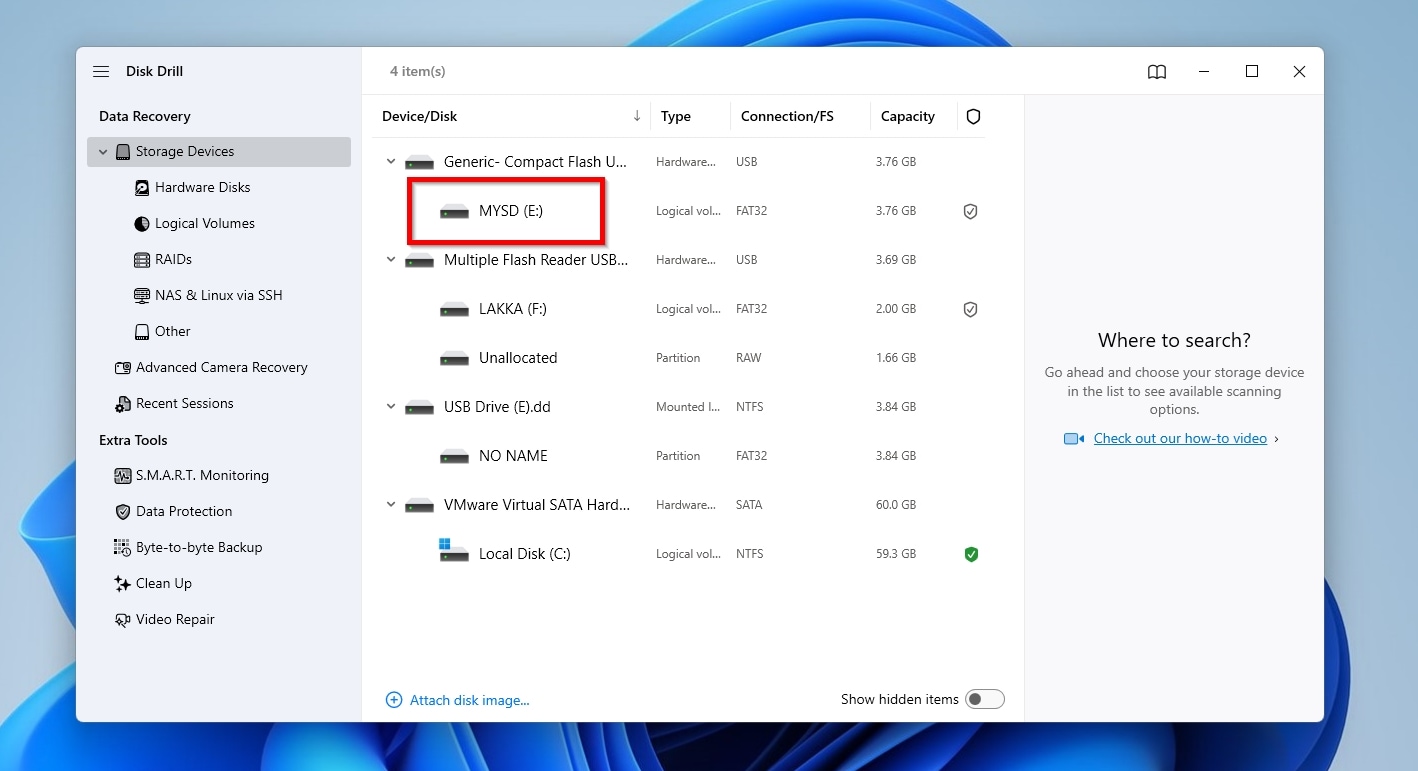Click the 60.0 GB capacity value
This screenshot has height=771, width=1418.
click(896, 505)
